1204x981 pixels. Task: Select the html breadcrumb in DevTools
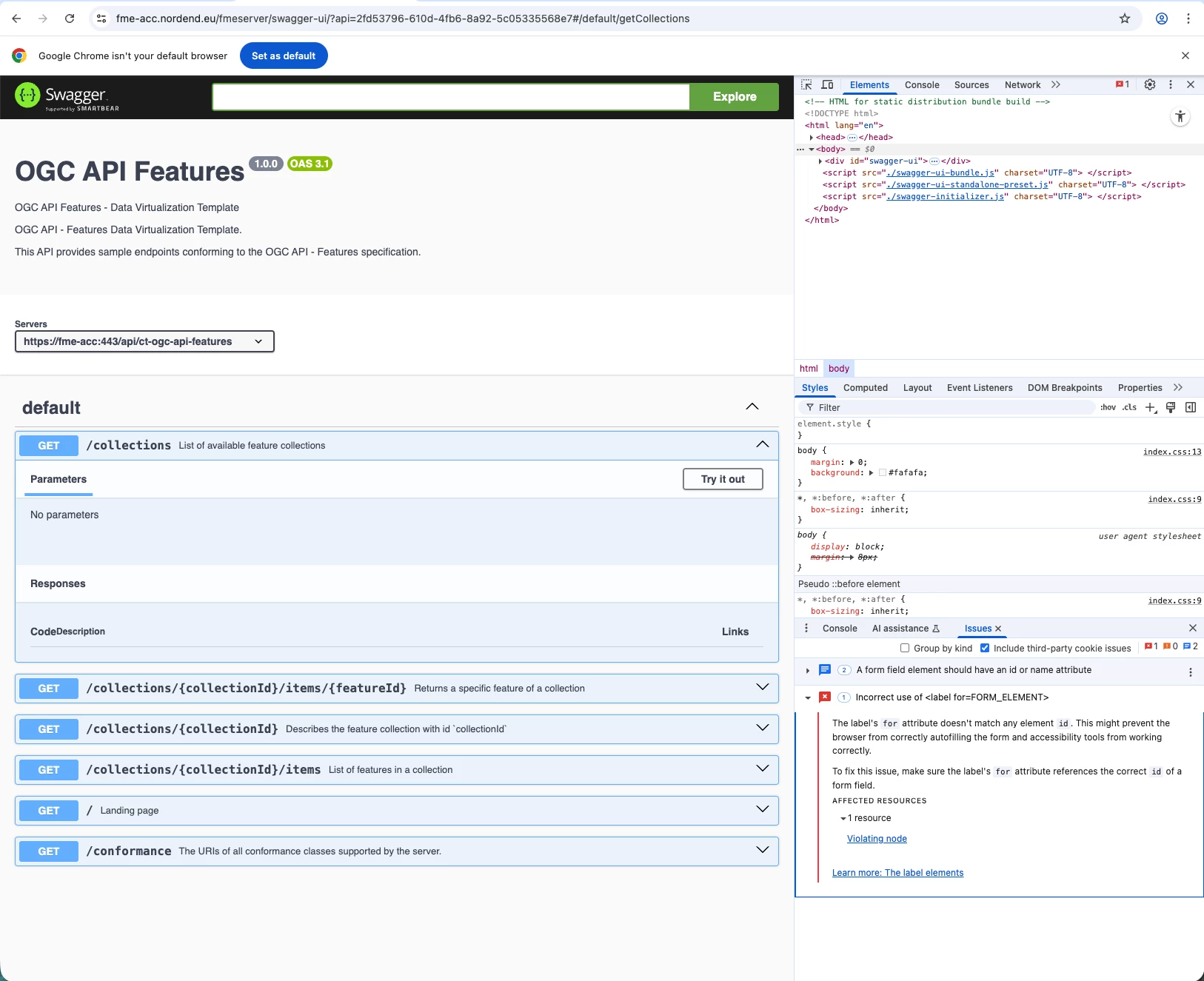pos(809,369)
